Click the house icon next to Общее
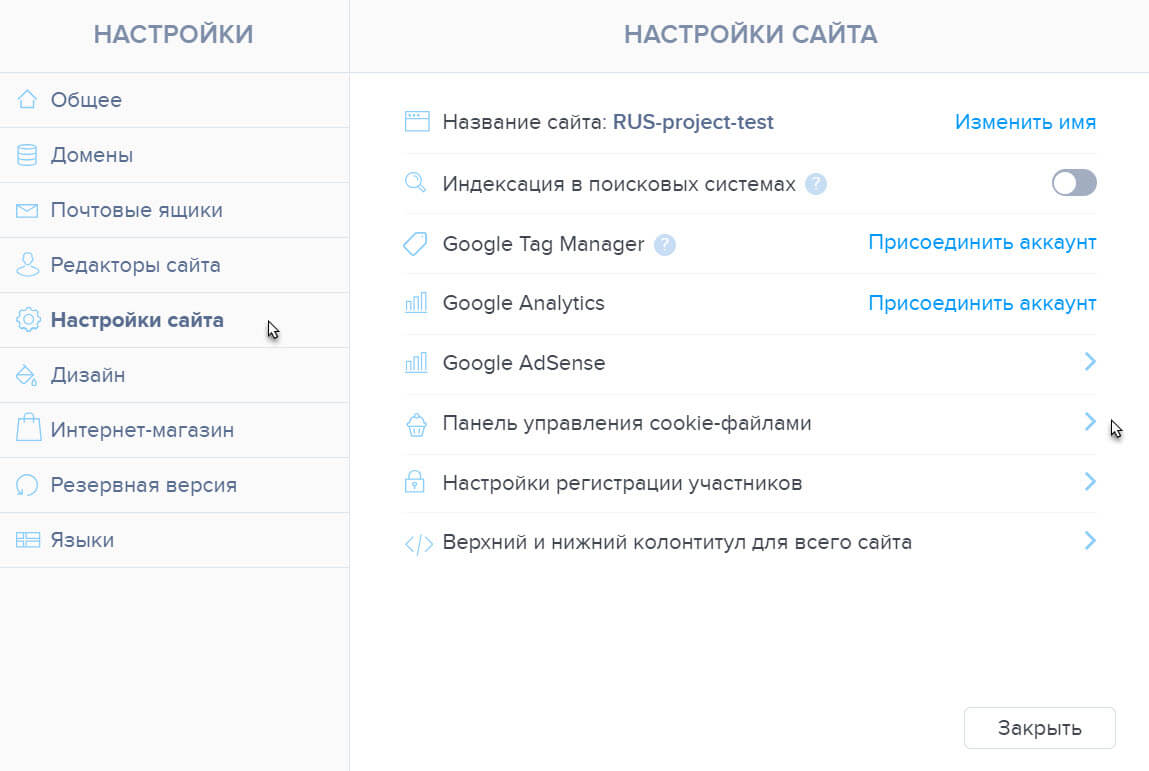The width and height of the screenshot is (1149, 771). 27,99
